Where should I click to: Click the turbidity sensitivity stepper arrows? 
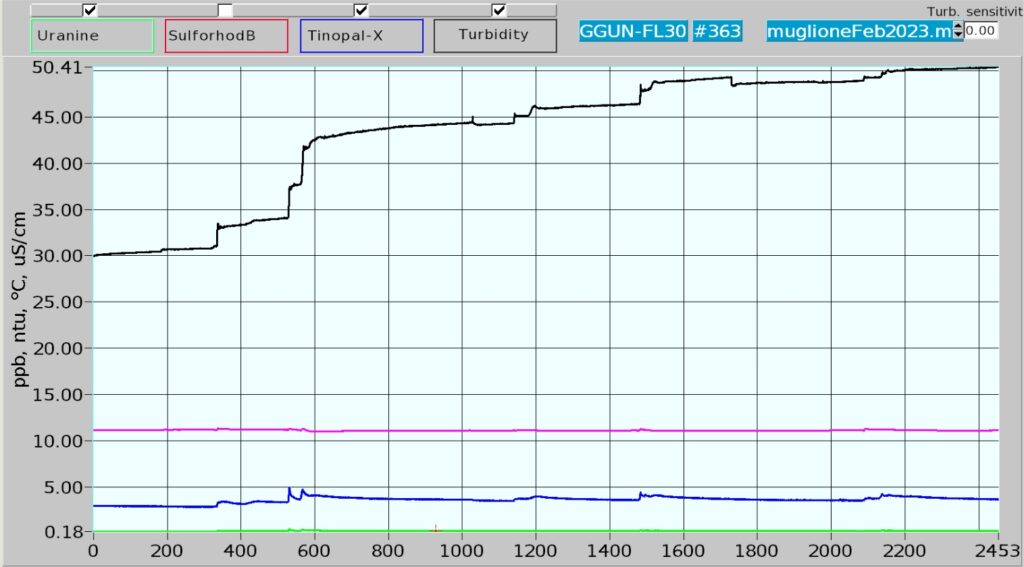click(x=958, y=31)
